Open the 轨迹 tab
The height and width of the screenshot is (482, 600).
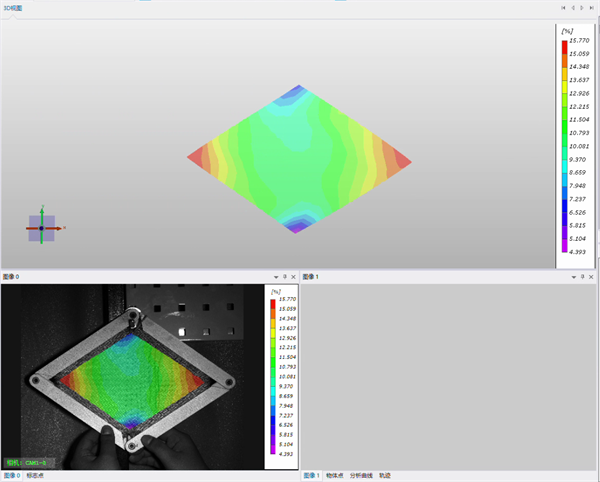385,475
